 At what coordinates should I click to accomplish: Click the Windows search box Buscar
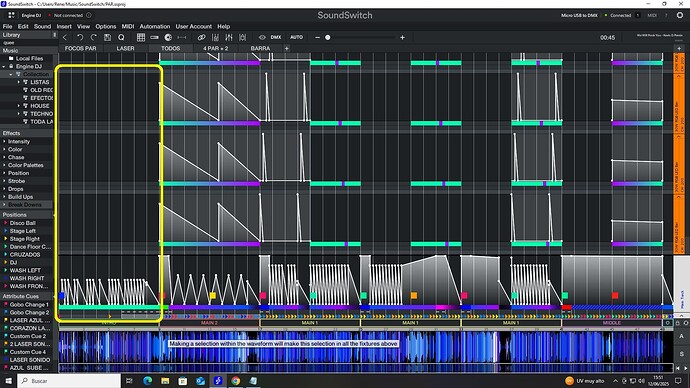pos(69,381)
